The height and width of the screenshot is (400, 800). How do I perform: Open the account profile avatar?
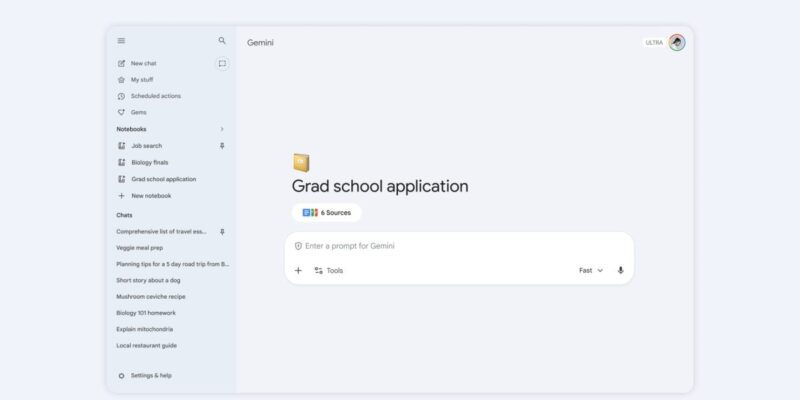[x=677, y=43]
